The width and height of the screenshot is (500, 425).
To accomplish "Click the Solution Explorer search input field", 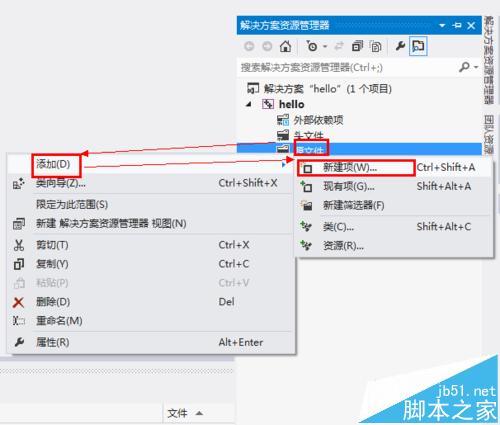I will (x=347, y=68).
